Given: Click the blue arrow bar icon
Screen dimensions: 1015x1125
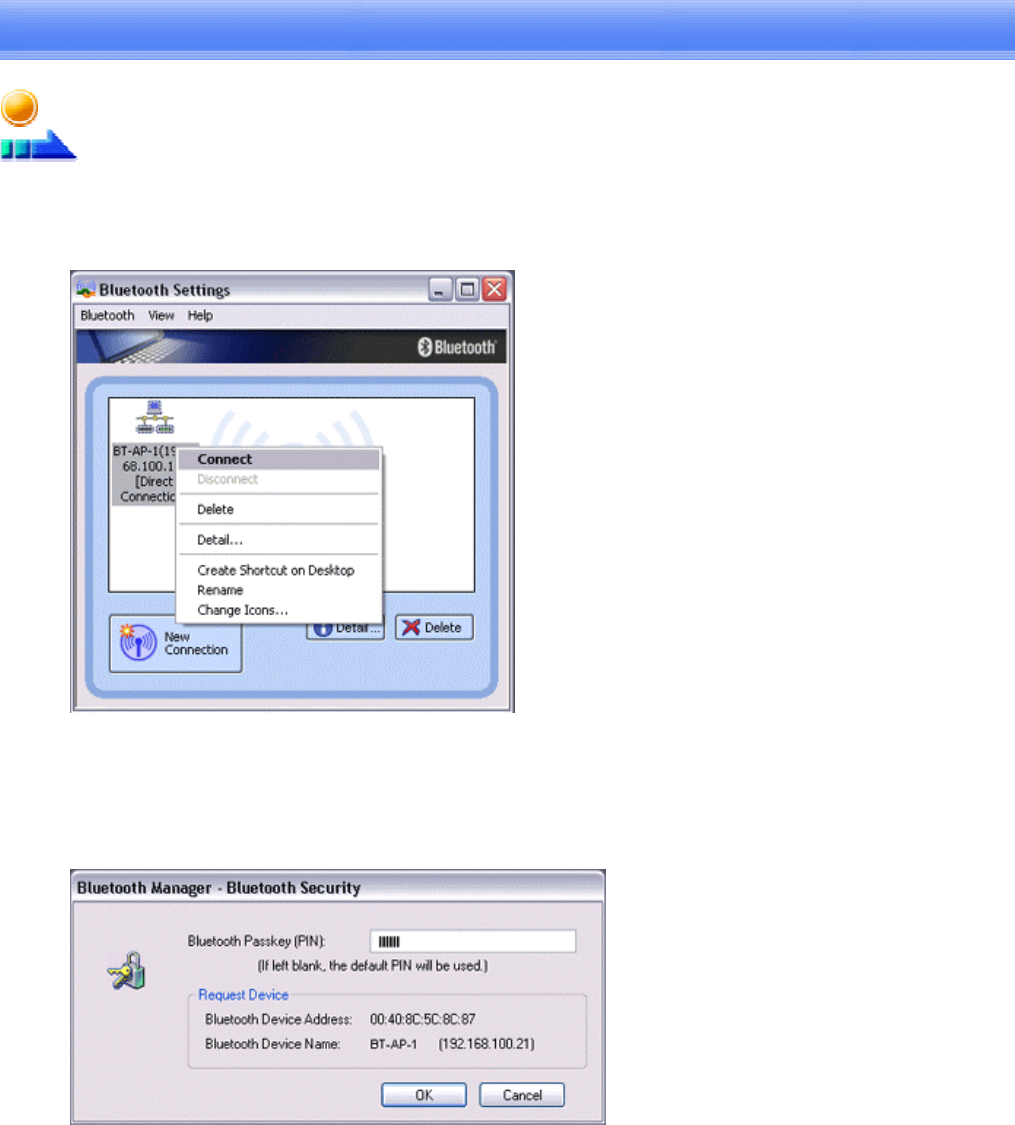Looking at the screenshot, I should coord(38,145).
